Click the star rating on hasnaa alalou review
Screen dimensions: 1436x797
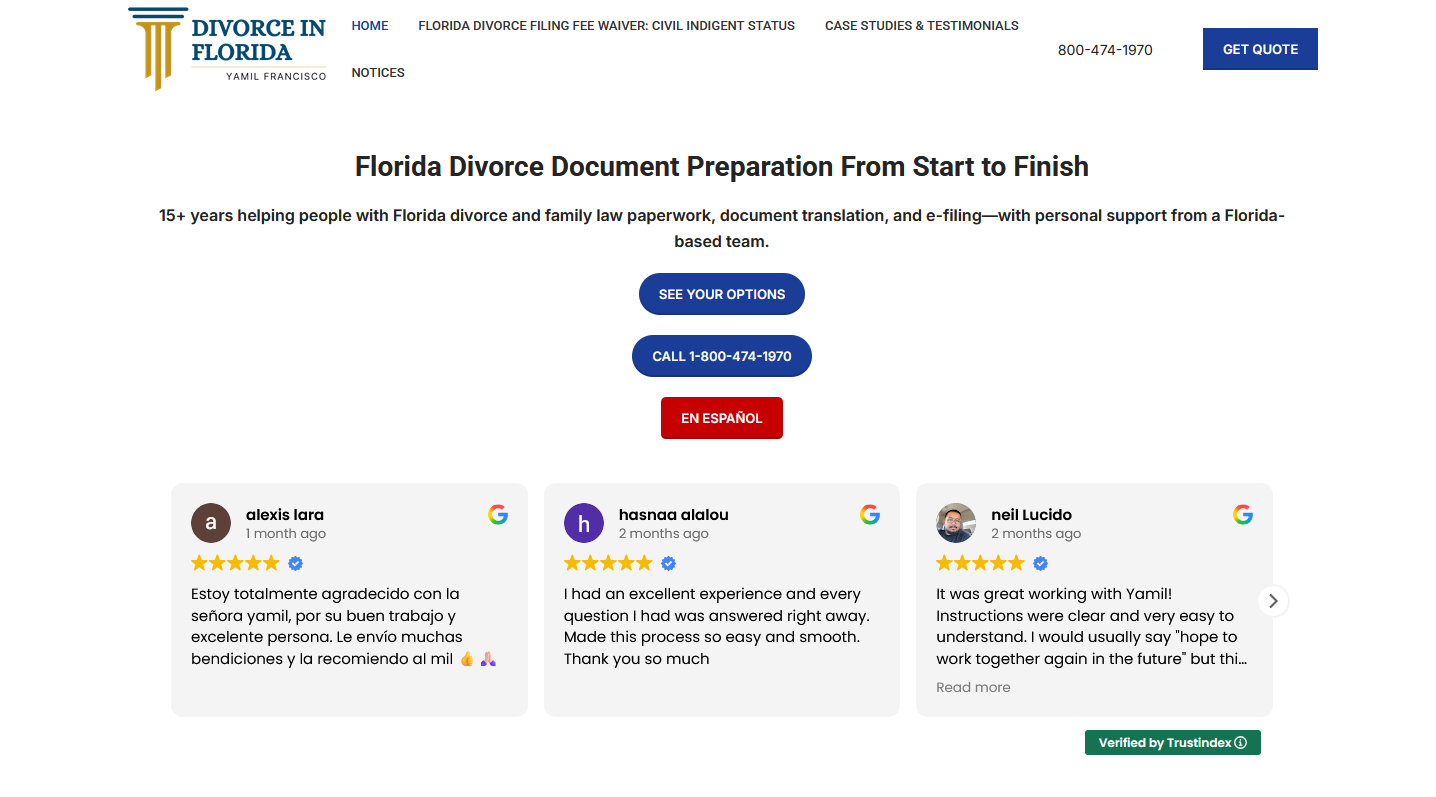608,563
